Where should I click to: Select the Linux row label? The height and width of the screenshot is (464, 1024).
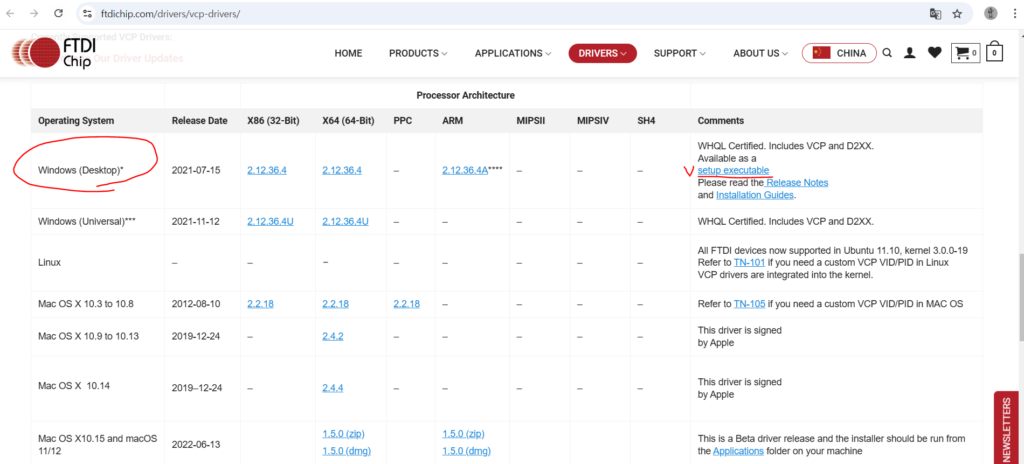pyautogui.click(x=50, y=262)
